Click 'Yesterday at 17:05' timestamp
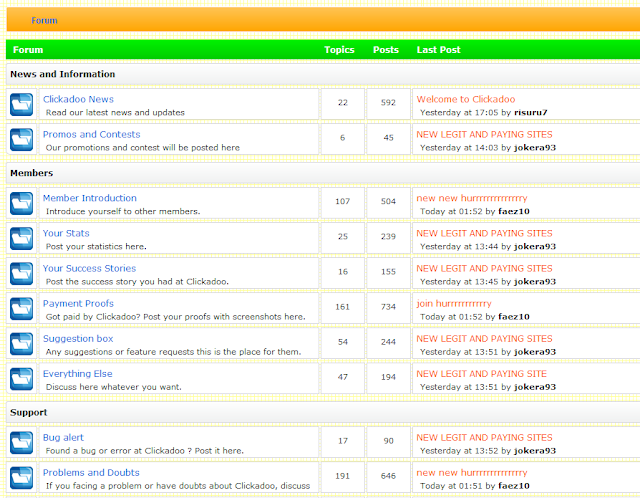 point(459,113)
